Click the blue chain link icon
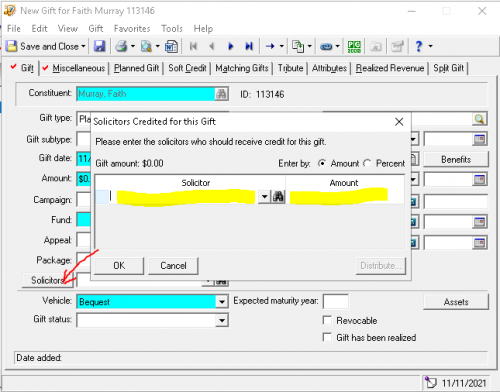 pyautogui.click(x=326, y=46)
